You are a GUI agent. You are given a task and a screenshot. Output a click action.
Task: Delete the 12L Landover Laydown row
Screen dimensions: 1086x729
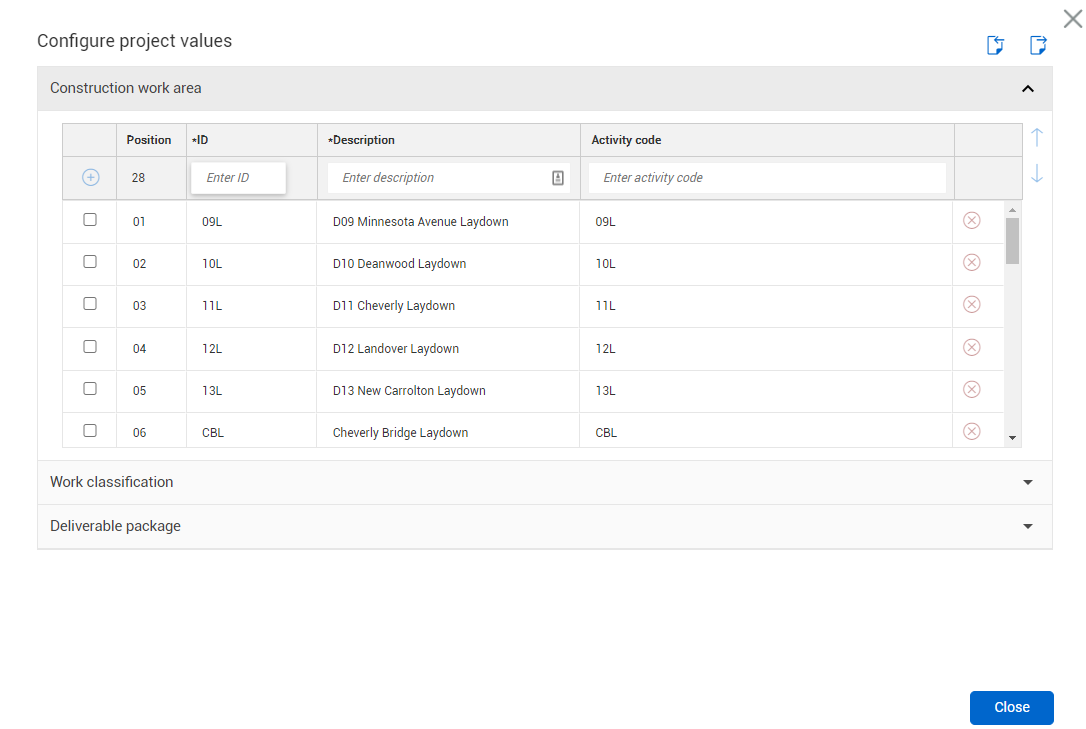972,348
